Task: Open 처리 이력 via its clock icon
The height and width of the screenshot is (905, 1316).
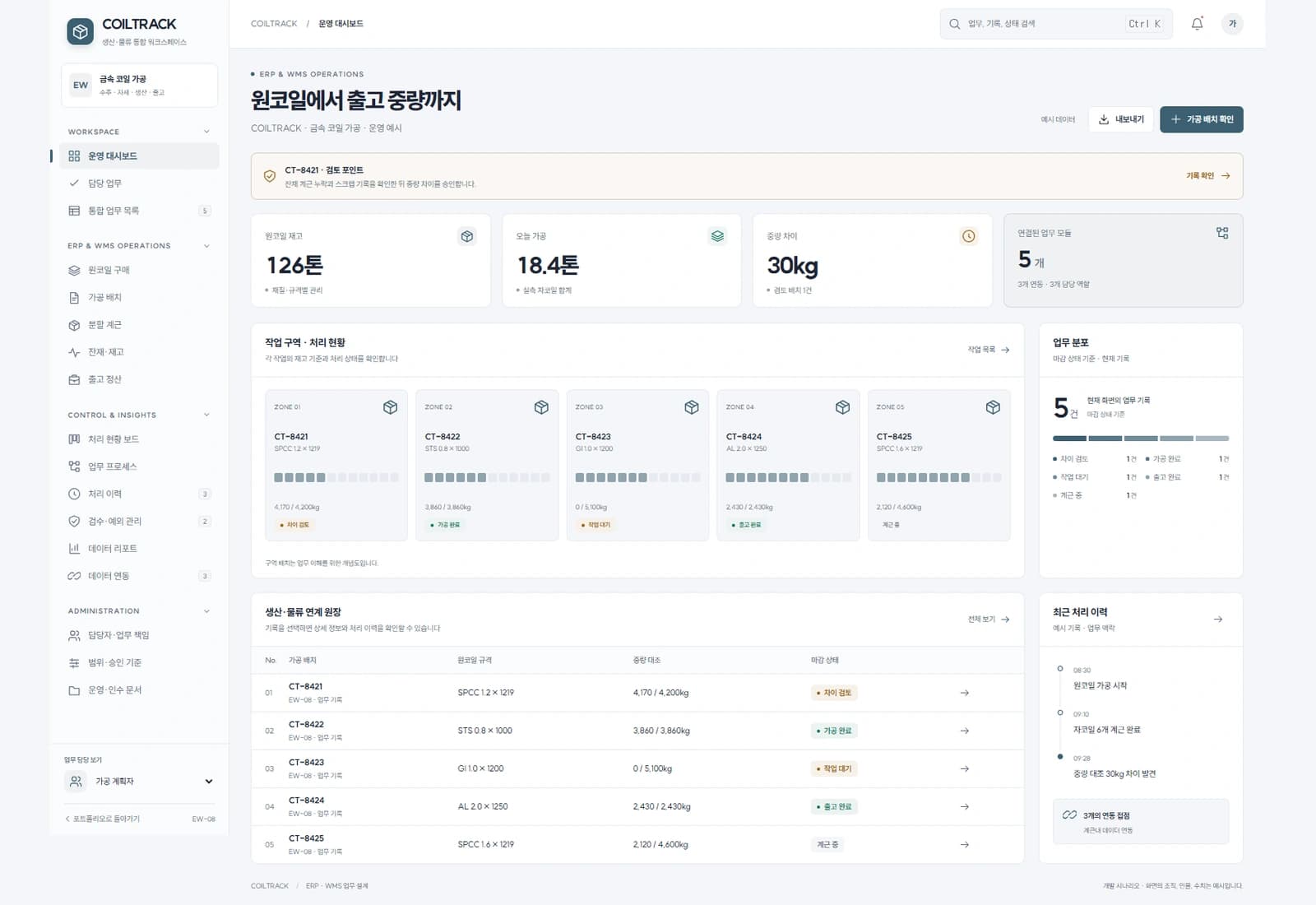Action: click(x=74, y=494)
